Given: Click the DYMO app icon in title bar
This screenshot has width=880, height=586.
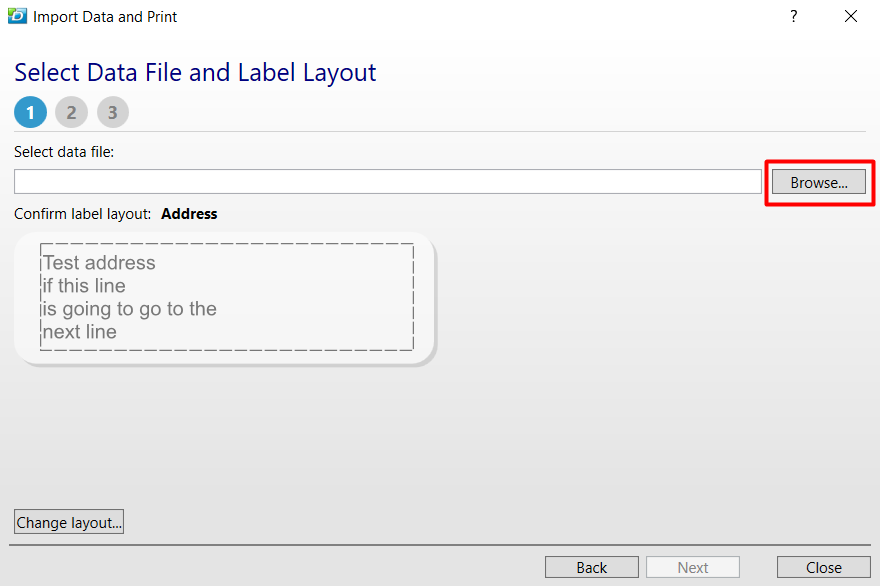Looking at the screenshot, I should click(17, 16).
